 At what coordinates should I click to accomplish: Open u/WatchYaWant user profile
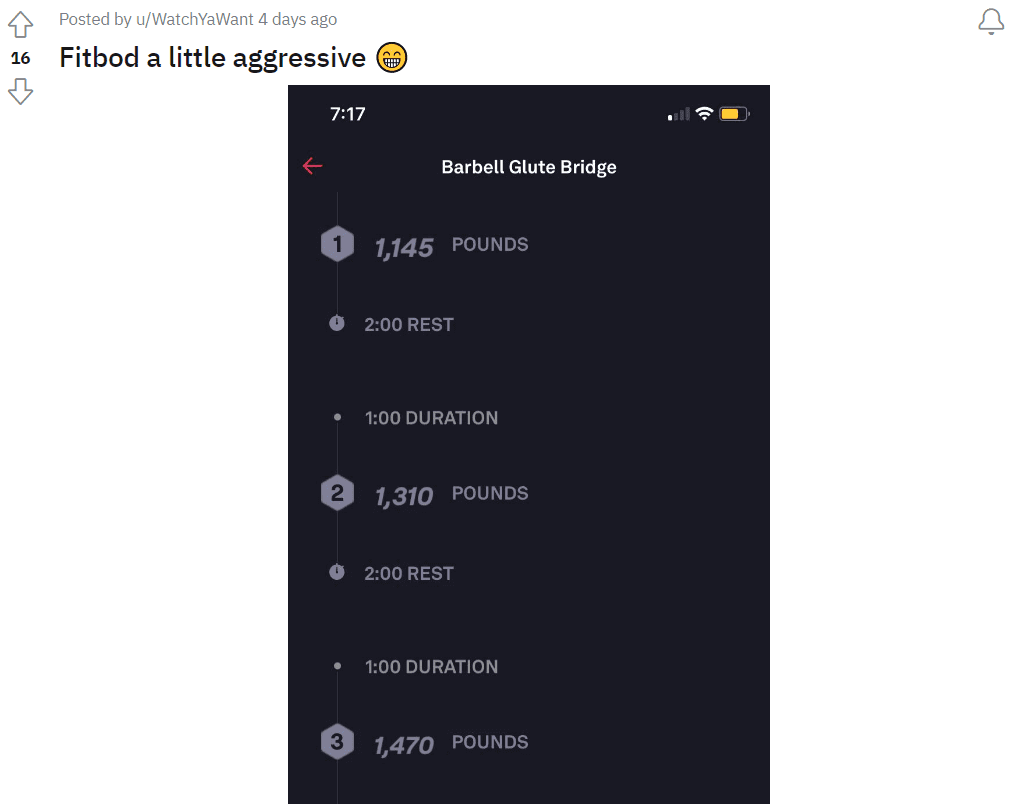[x=194, y=19]
